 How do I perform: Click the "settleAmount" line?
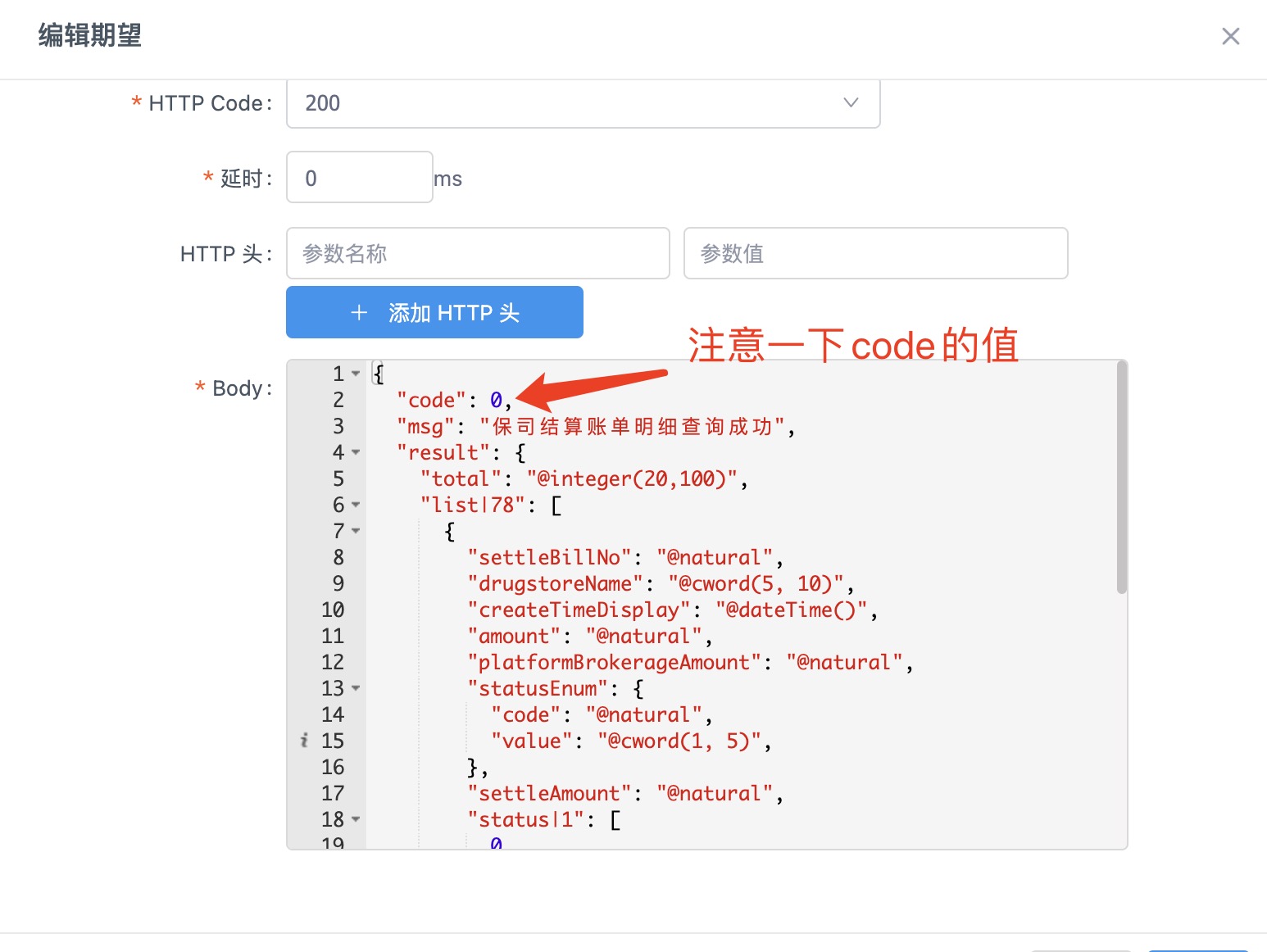point(625,793)
